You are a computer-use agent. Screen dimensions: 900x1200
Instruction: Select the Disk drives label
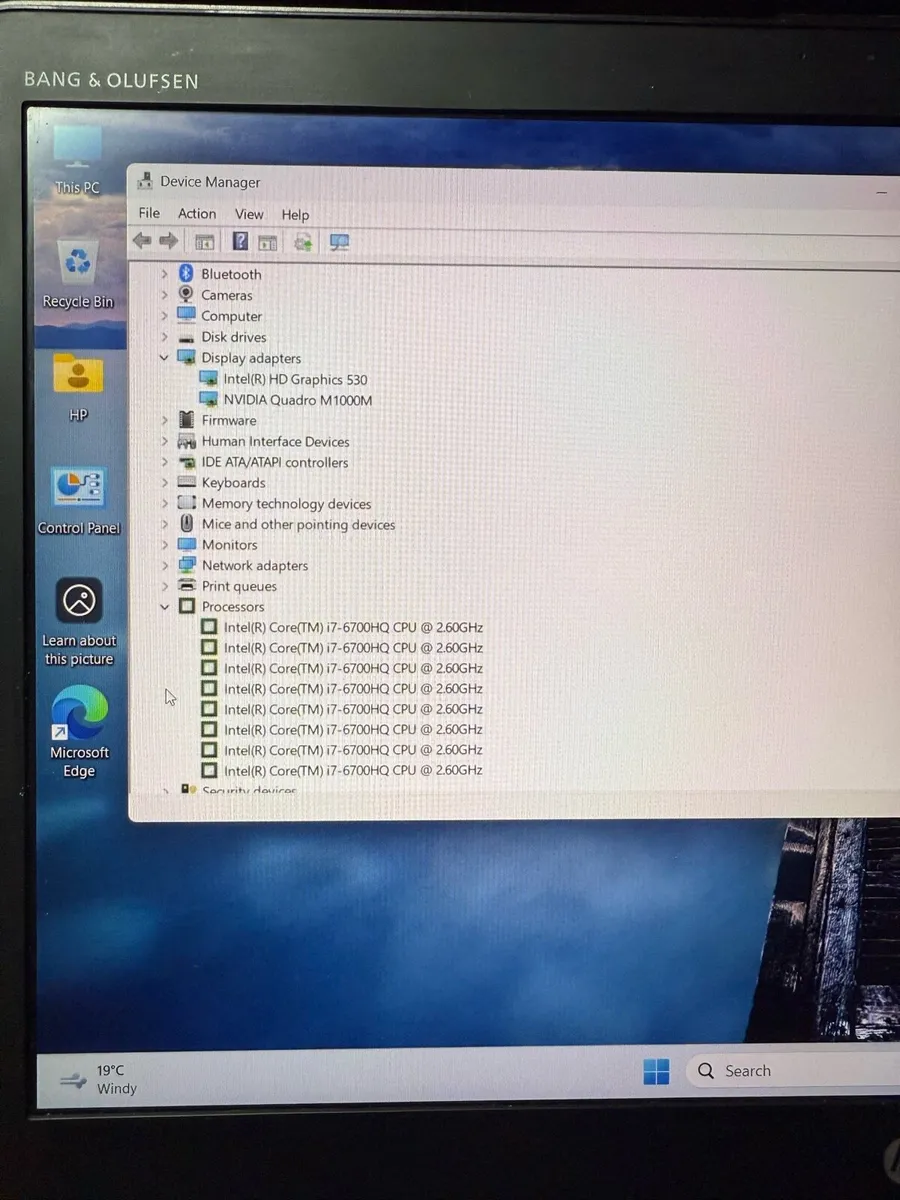click(234, 337)
